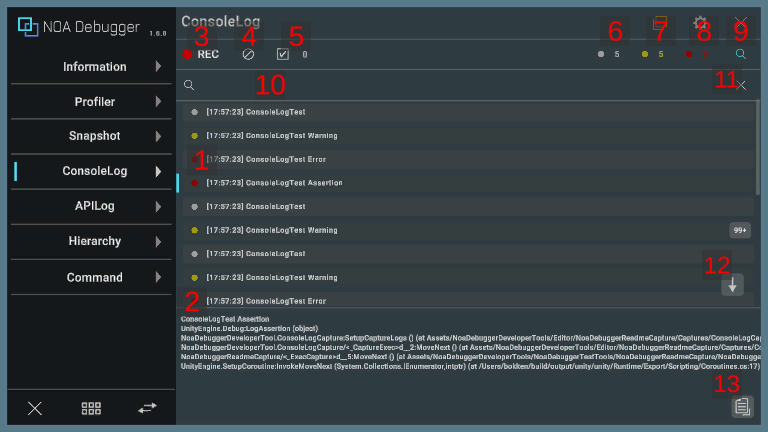The width and height of the screenshot is (768, 432).
Task: Toggle the gray message log filter
Action: coord(609,54)
